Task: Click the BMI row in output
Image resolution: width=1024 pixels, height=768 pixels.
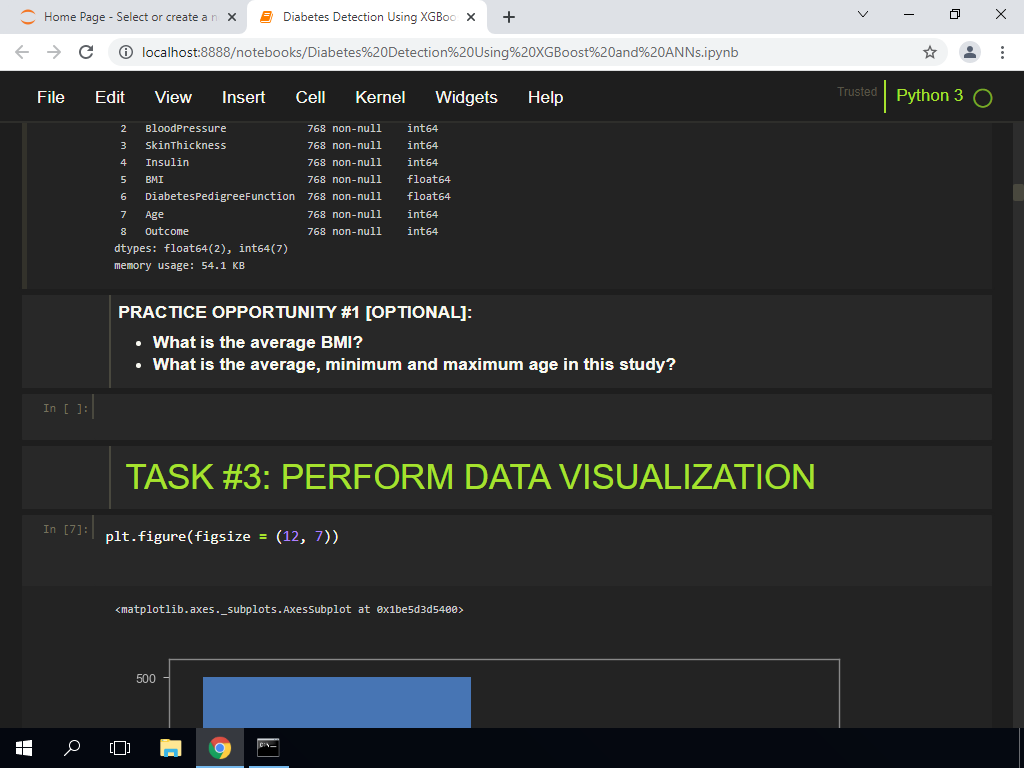Action: [x=285, y=180]
